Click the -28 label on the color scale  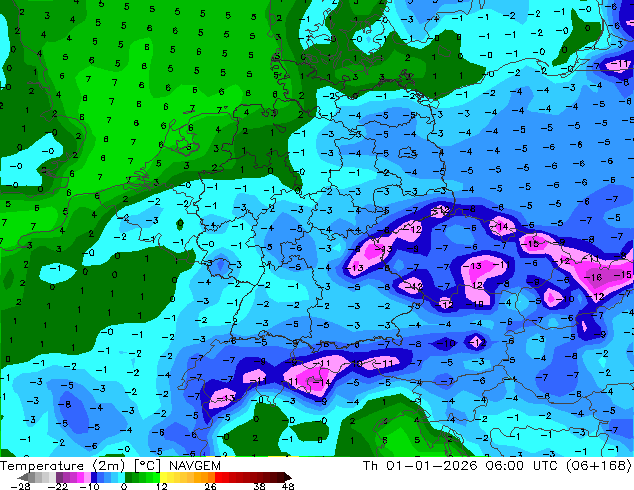[20, 486]
